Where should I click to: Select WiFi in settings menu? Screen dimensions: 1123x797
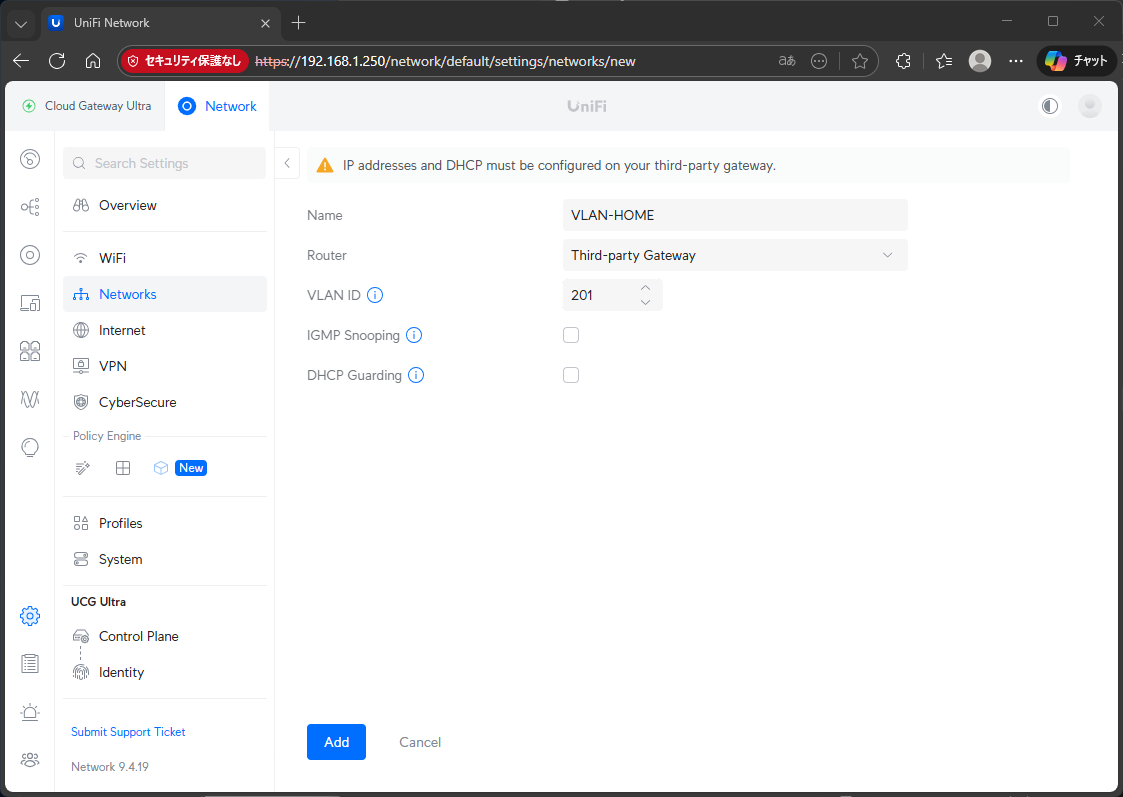tap(112, 258)
